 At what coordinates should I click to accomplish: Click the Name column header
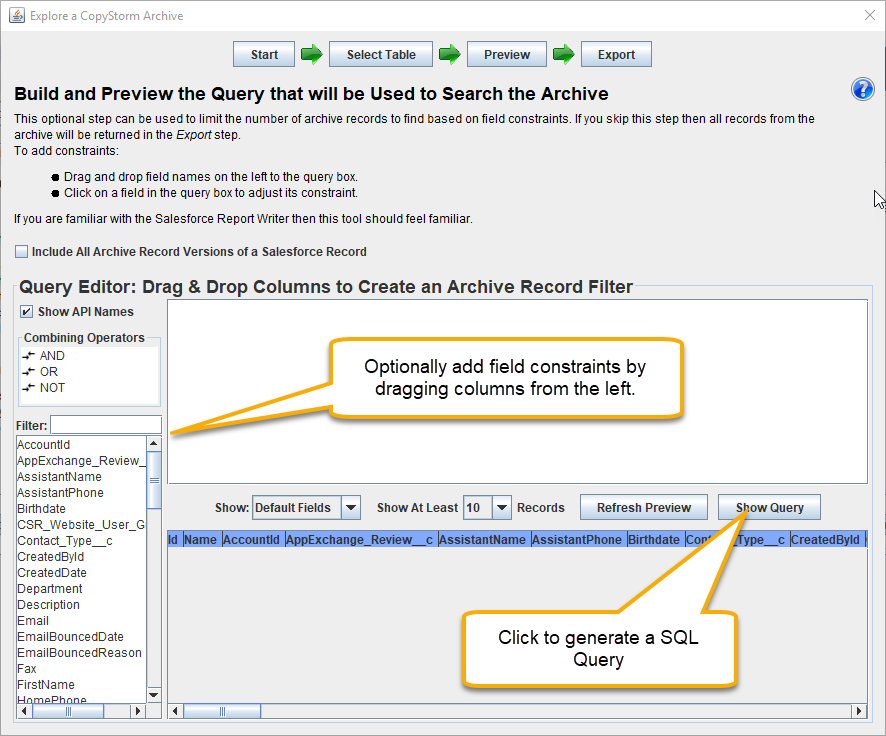click(201, 539)
